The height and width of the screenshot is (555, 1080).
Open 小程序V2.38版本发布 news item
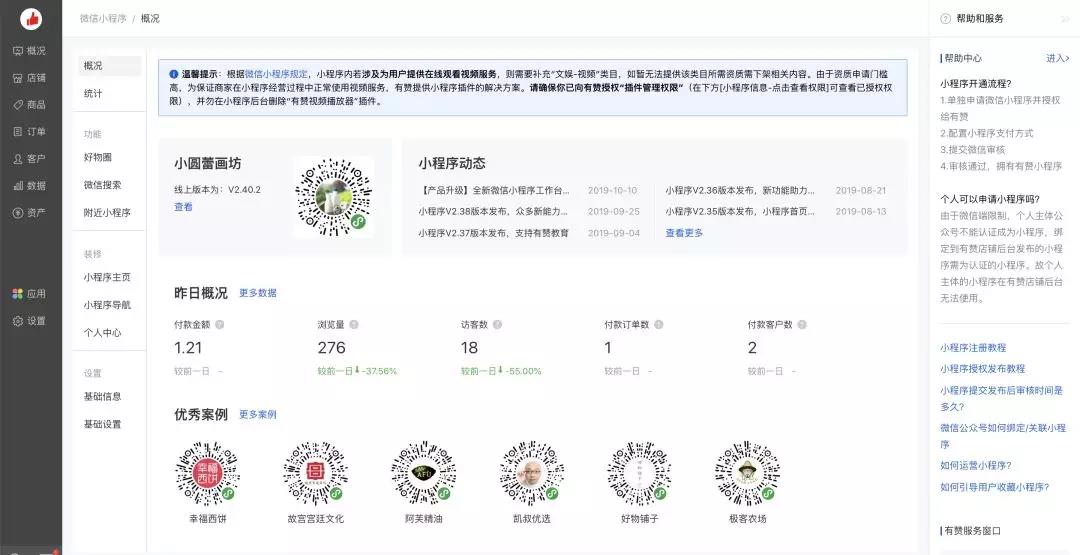pyautogui.click(x=493, y=211)
